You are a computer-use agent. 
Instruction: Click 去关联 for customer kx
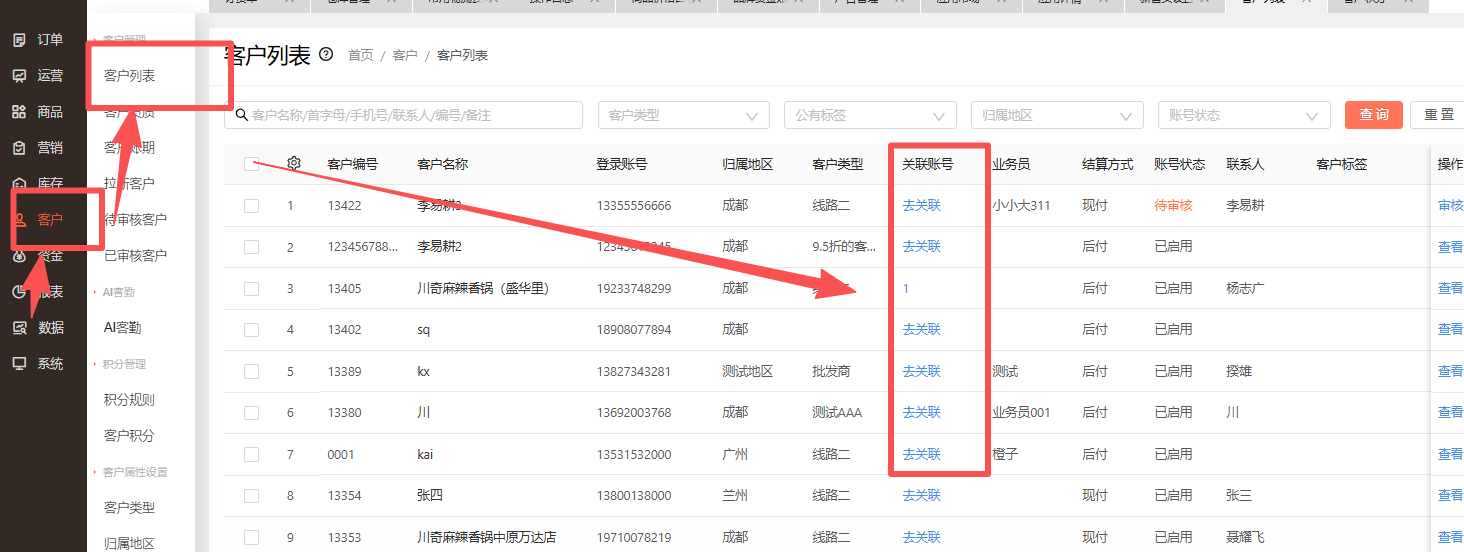tap(922, 372)
